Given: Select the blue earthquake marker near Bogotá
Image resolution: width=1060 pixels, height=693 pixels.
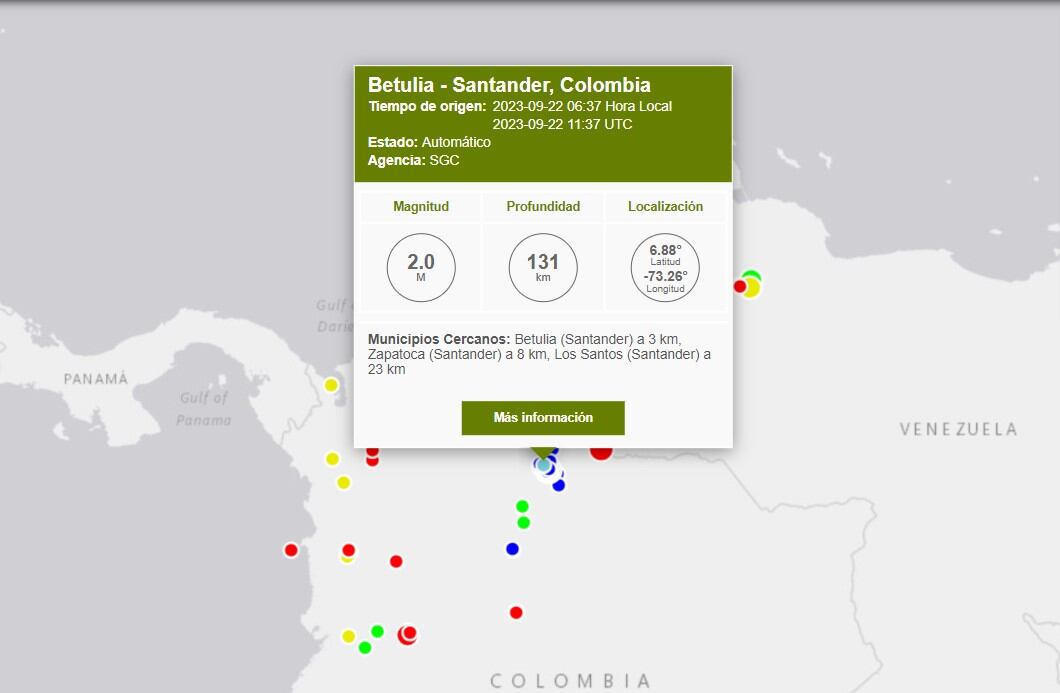Looking at the screenshot, I should coord(511,549).
